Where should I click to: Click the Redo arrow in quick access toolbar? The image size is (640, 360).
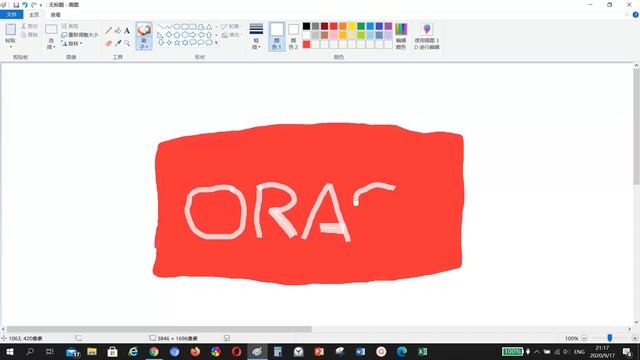[x=33, y=5]
